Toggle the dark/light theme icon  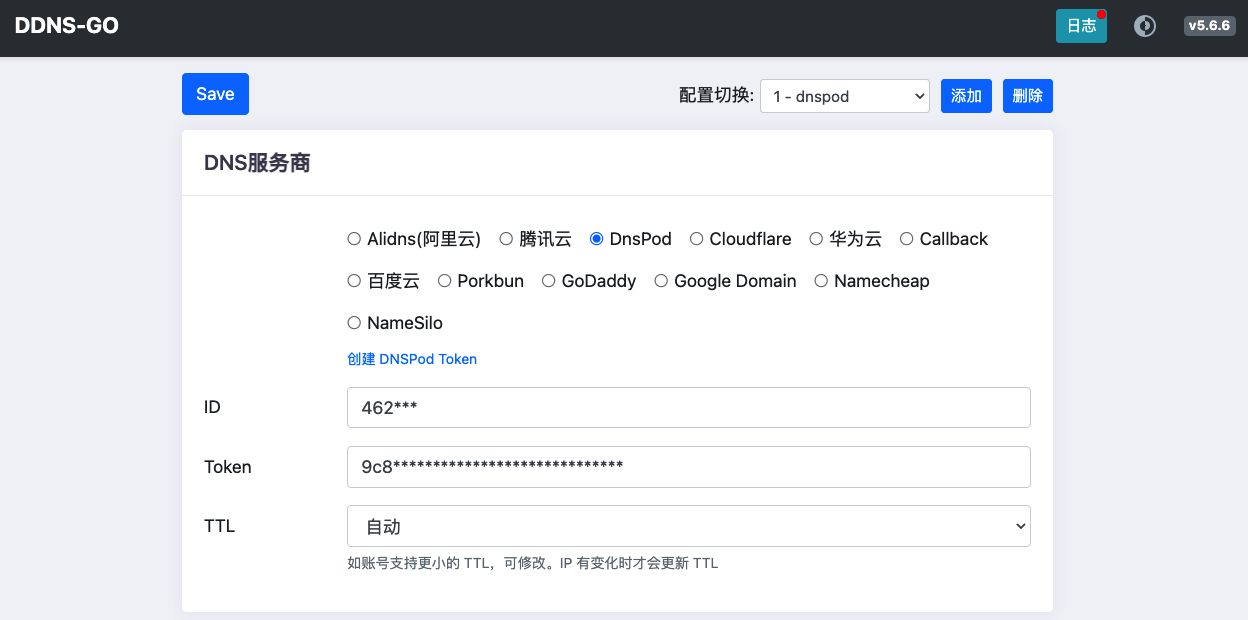point(1144,26)
